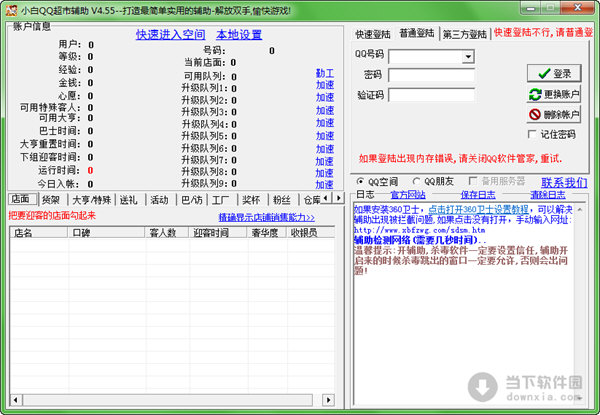Image resolution: width=600 pixels, height=415 pixels.
Task: Switch to the 工厂 tab
Action: [220, 200]
